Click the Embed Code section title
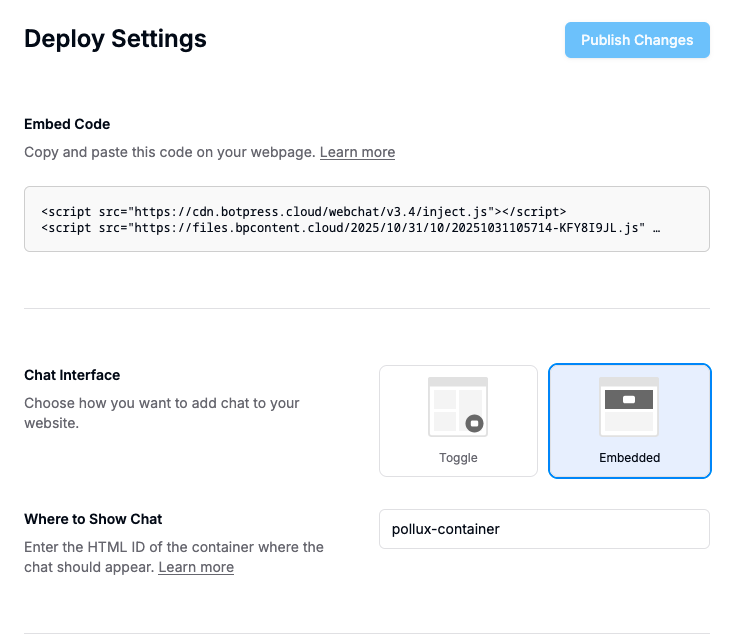The image size is (743, 637). 67,124
